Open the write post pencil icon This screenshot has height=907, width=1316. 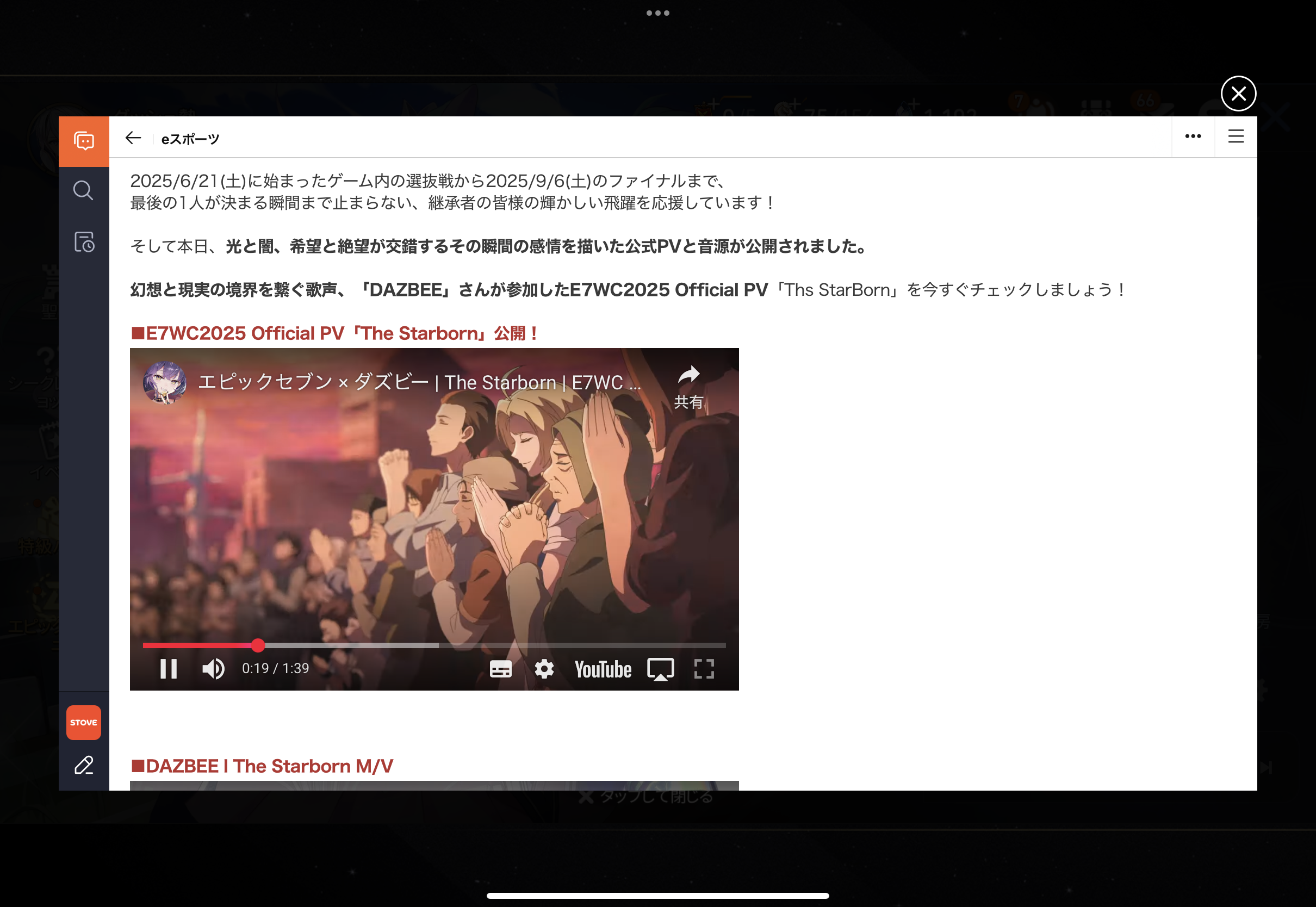pyautogui.click(x=84, y=766)
